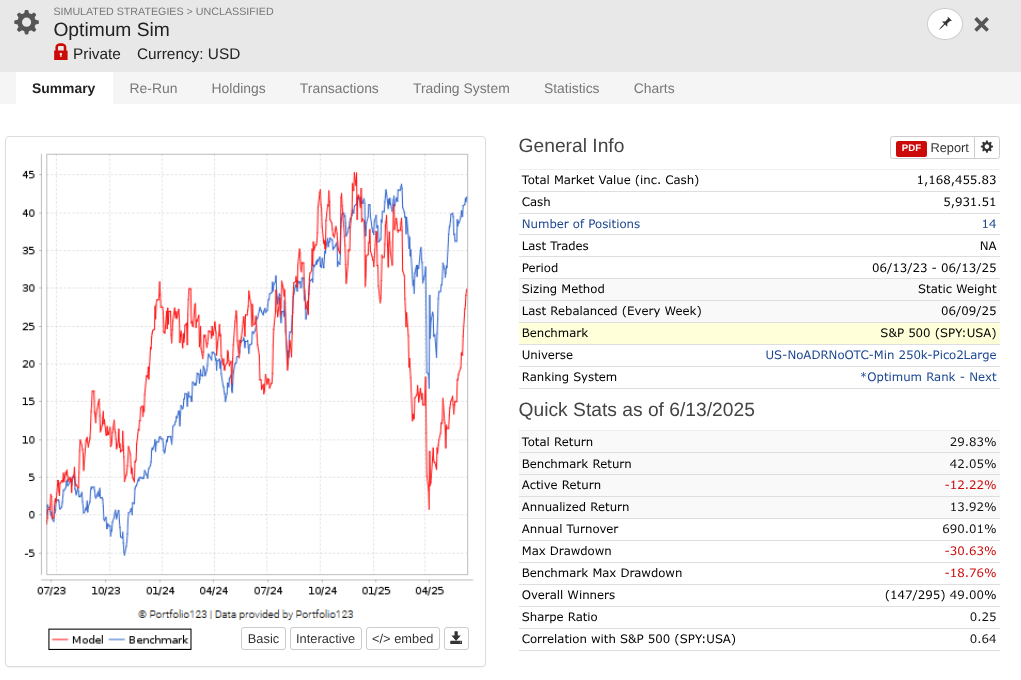View the Statistics tab

571,89
